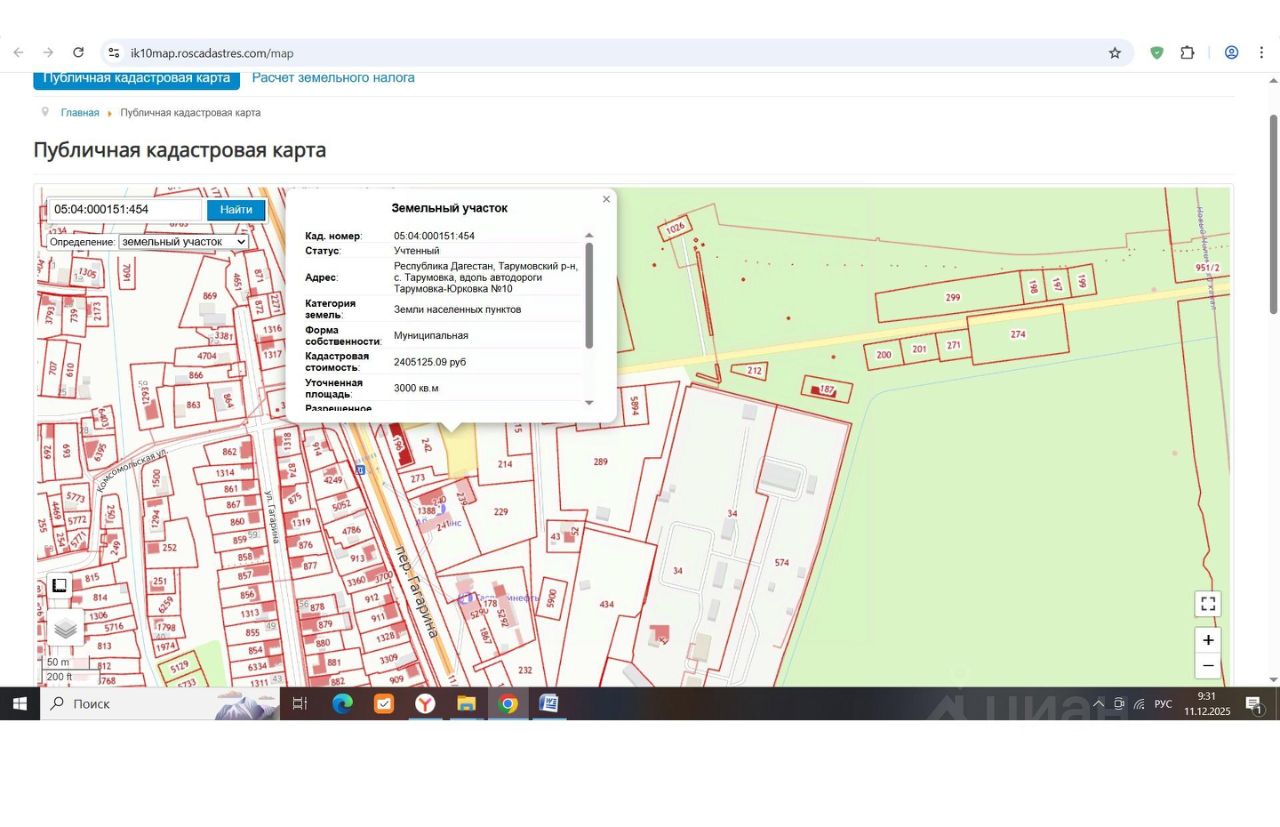Bookmark this page with the star icon

point(1115,53)
